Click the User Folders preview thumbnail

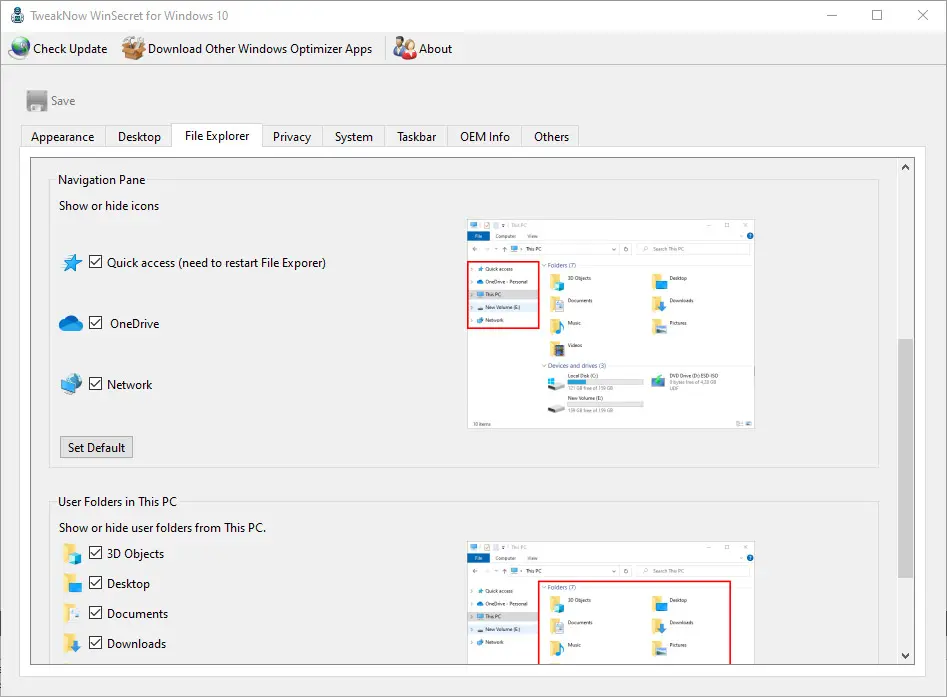click(611, 602)
